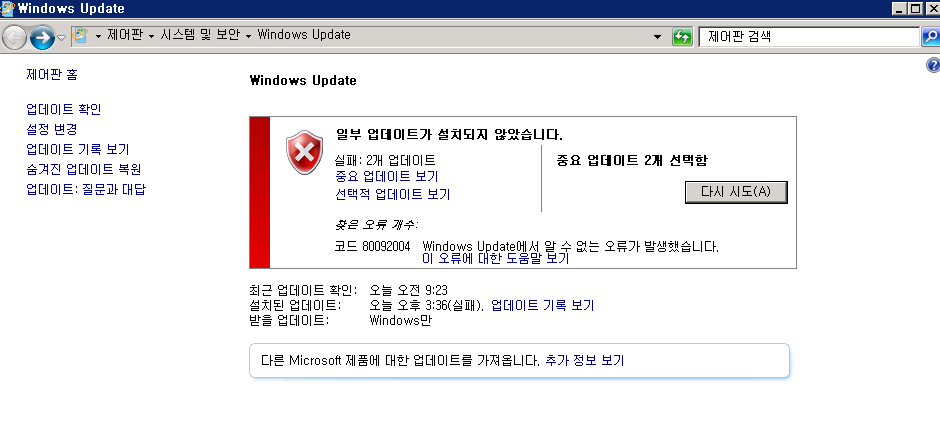Click 업데이트 확인 in sidebar
Screen dimensions: 940x425
coord(64,109)
